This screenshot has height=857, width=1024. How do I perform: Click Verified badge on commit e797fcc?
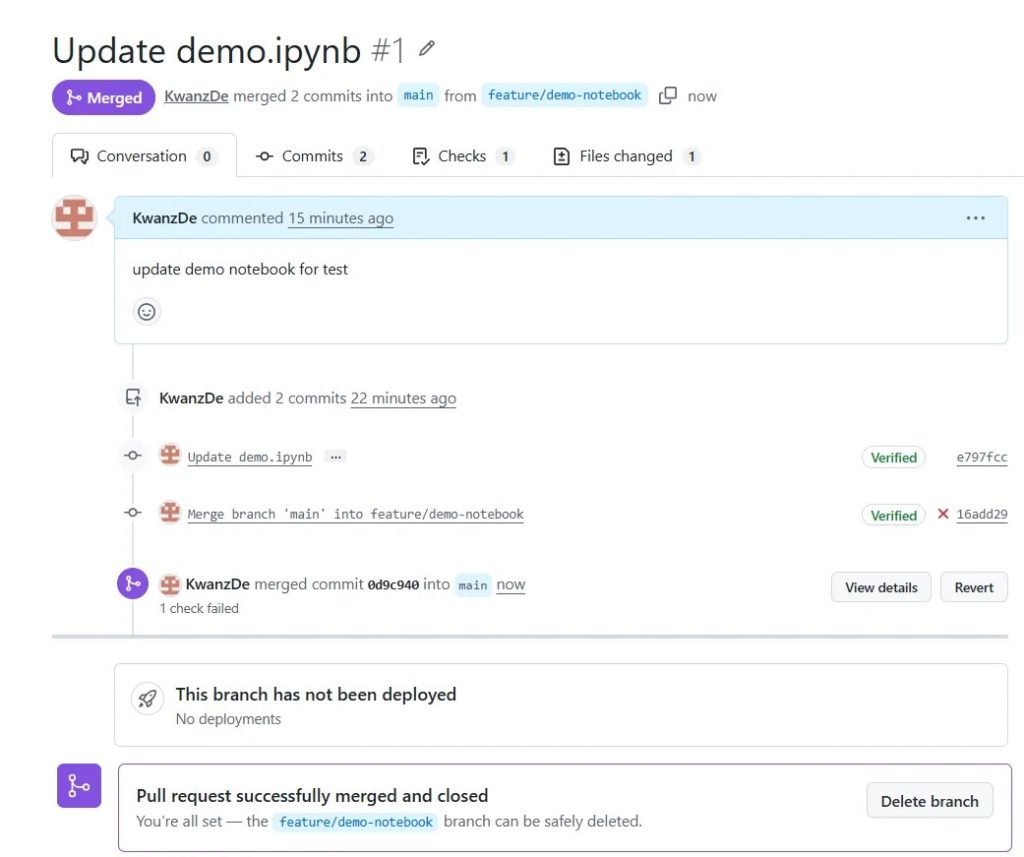pyautogui.click(x=893, y=457)
